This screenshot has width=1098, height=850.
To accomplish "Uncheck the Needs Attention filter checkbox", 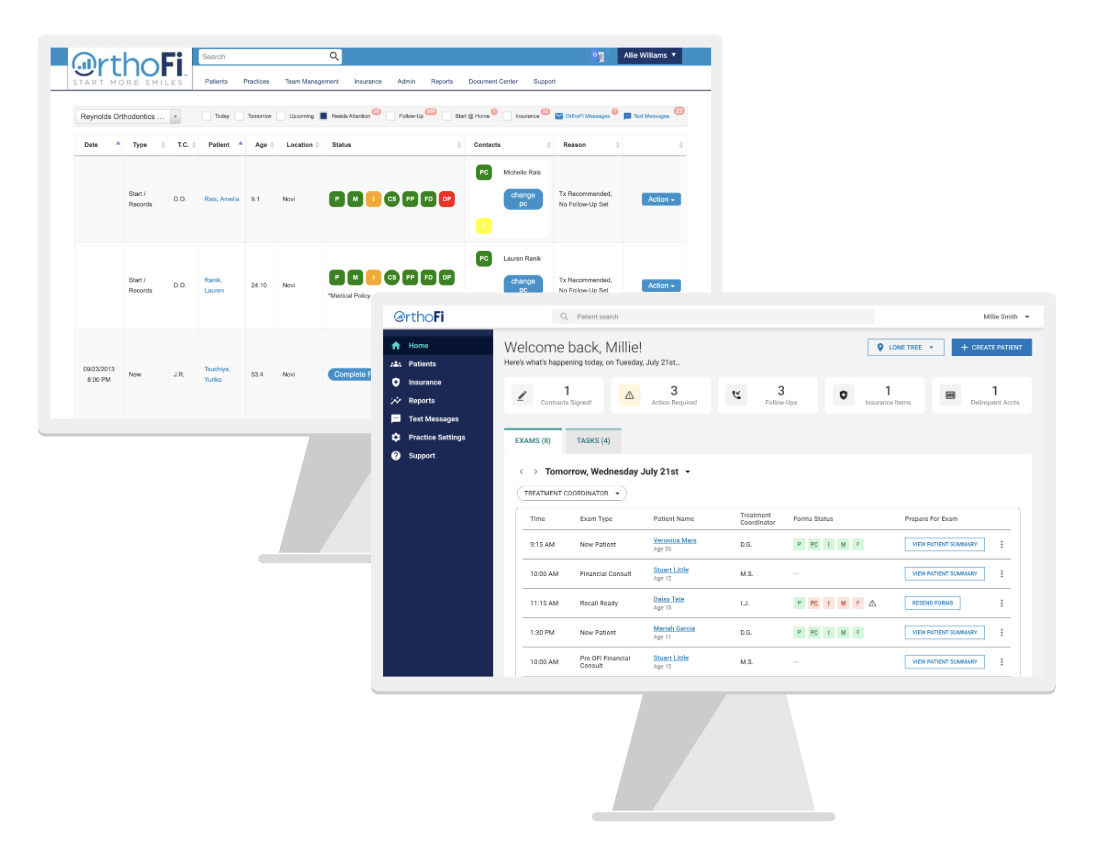I will pos(324,116).
